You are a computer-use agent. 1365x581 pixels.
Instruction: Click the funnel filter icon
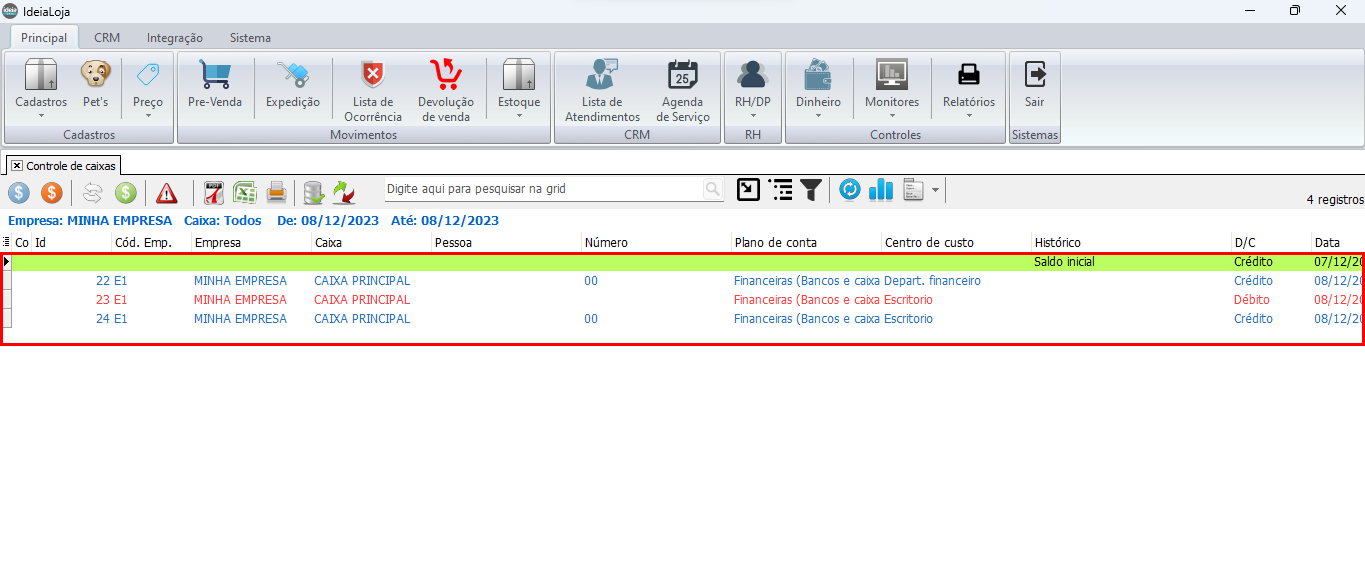tap(811, 189)
